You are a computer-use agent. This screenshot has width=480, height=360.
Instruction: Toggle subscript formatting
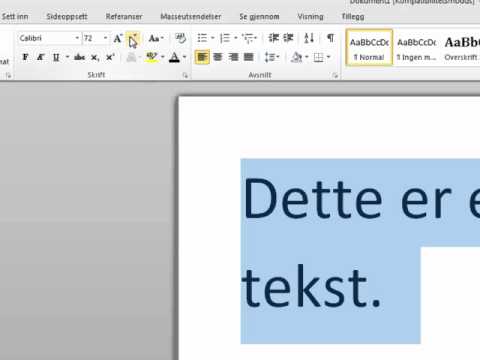(95, 57)
